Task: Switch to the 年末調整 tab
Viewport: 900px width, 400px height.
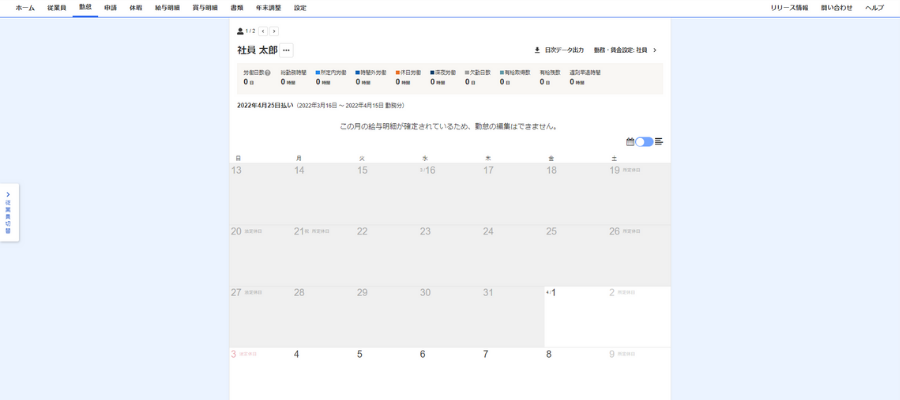Action: point(268,8)
